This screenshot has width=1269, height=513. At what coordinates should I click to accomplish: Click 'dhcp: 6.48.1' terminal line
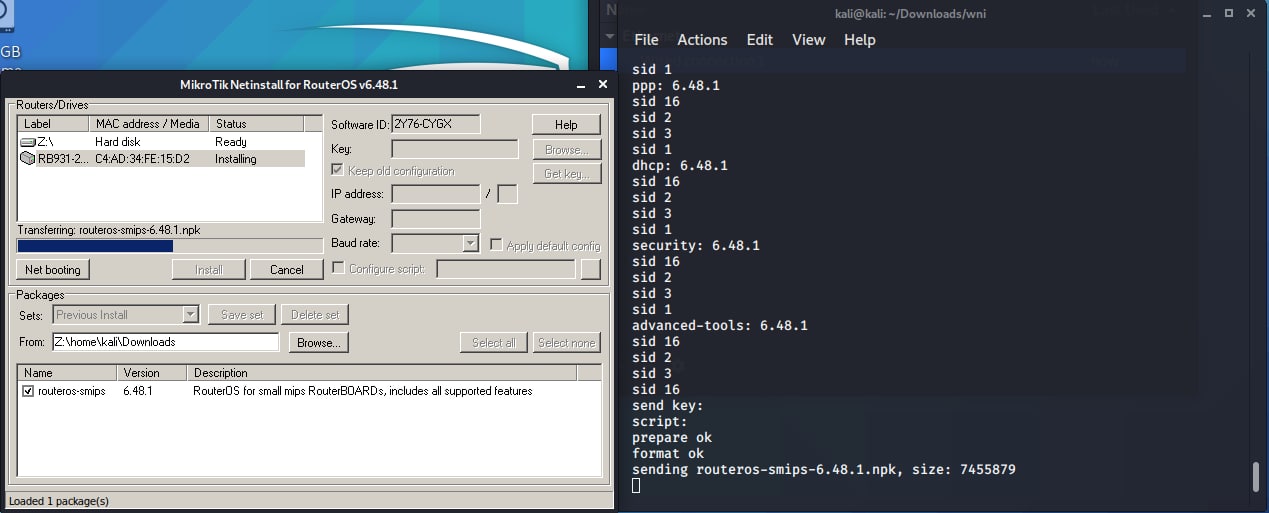pyautogui.click(x=680, y=165)
